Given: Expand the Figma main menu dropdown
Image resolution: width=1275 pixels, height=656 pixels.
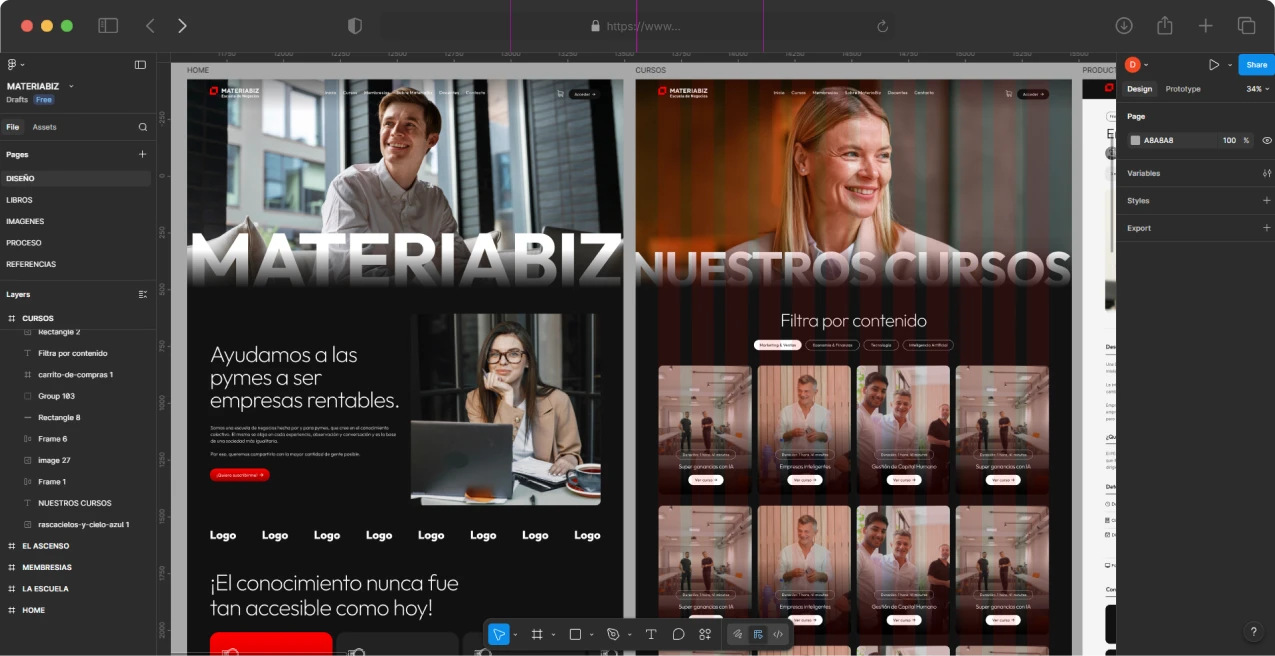Looking at the screenshot, I should click(x=15, y=65).
